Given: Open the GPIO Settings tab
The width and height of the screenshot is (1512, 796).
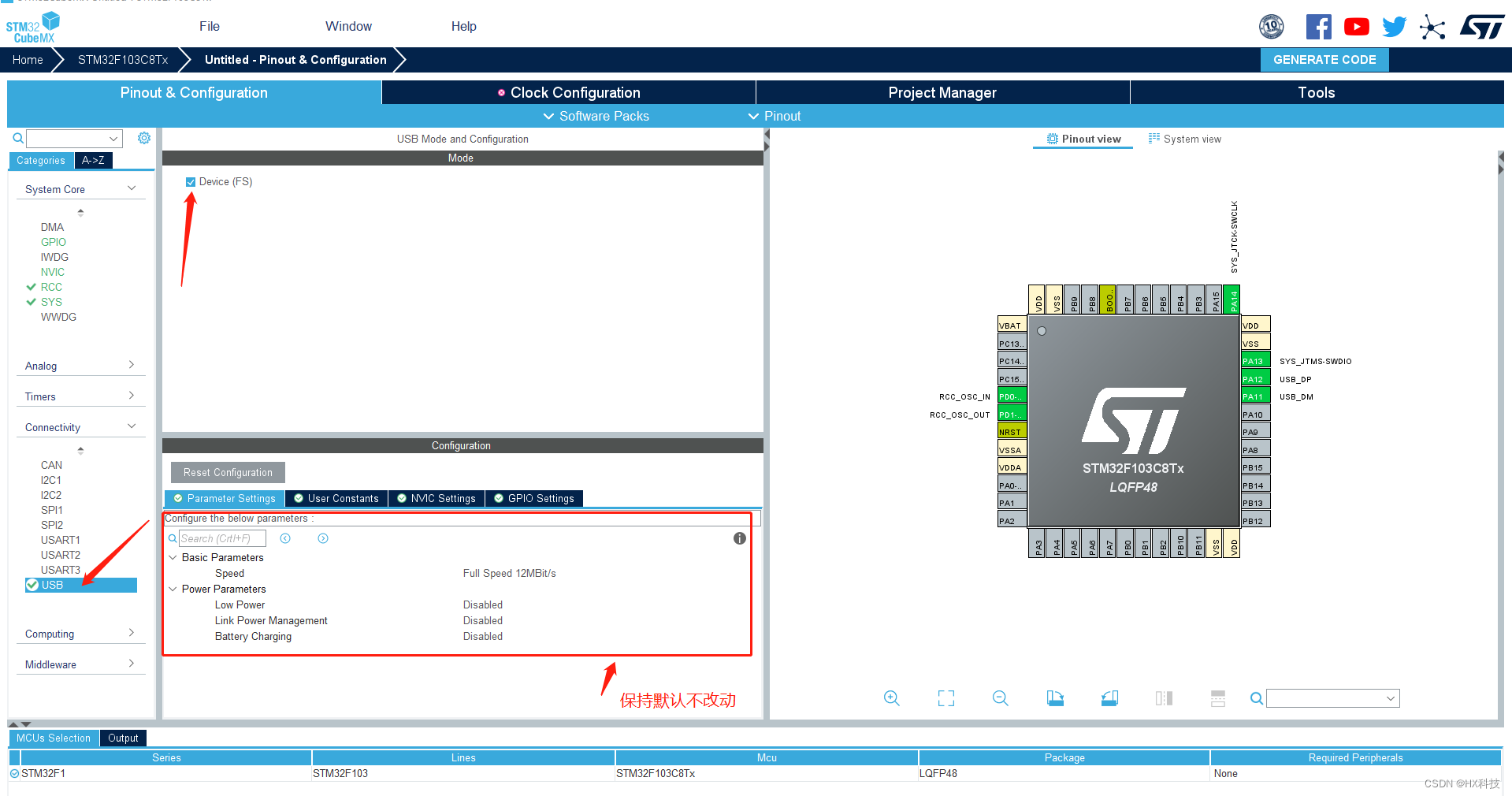Looking at the screenshot, I should tap(534, 498).
